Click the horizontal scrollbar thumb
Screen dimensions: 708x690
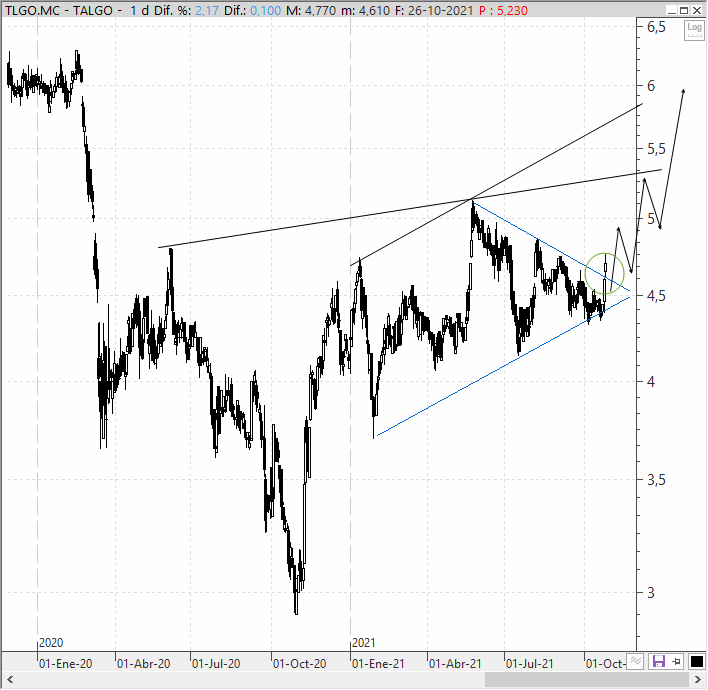(x=586, y=679)
